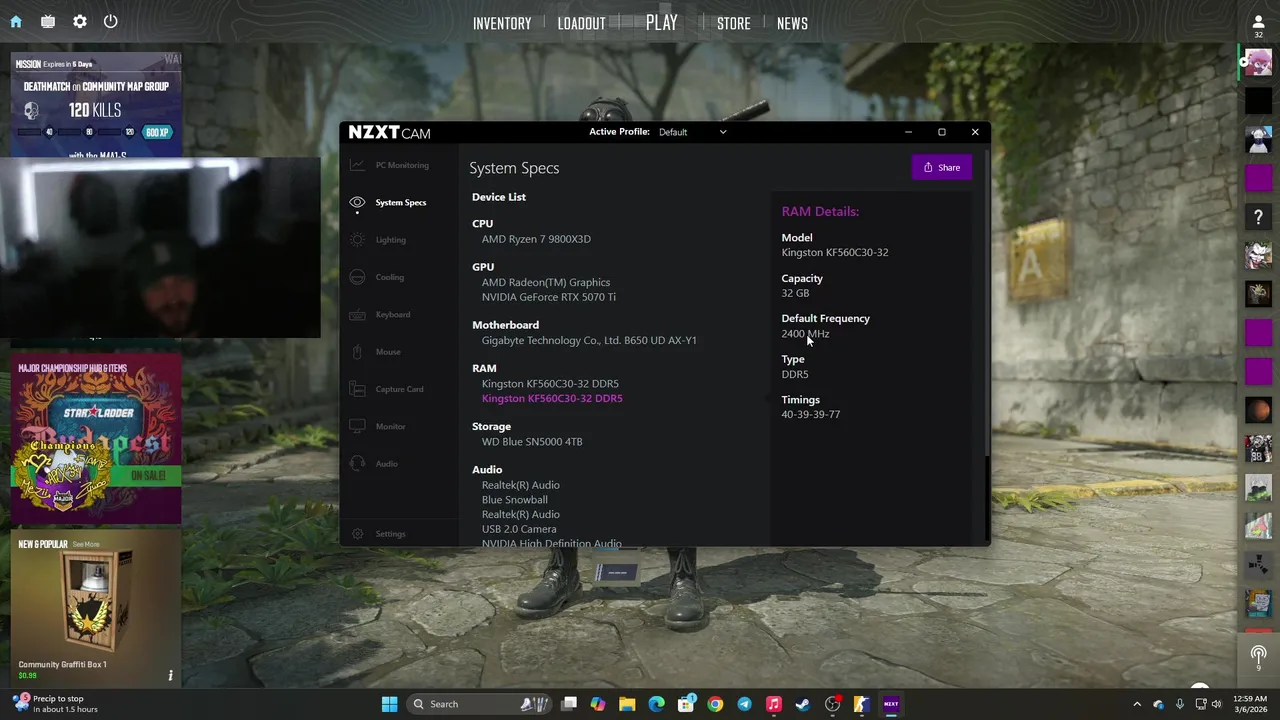Open Community Graffiti Box 1 thumbnail

click(96, 609)
